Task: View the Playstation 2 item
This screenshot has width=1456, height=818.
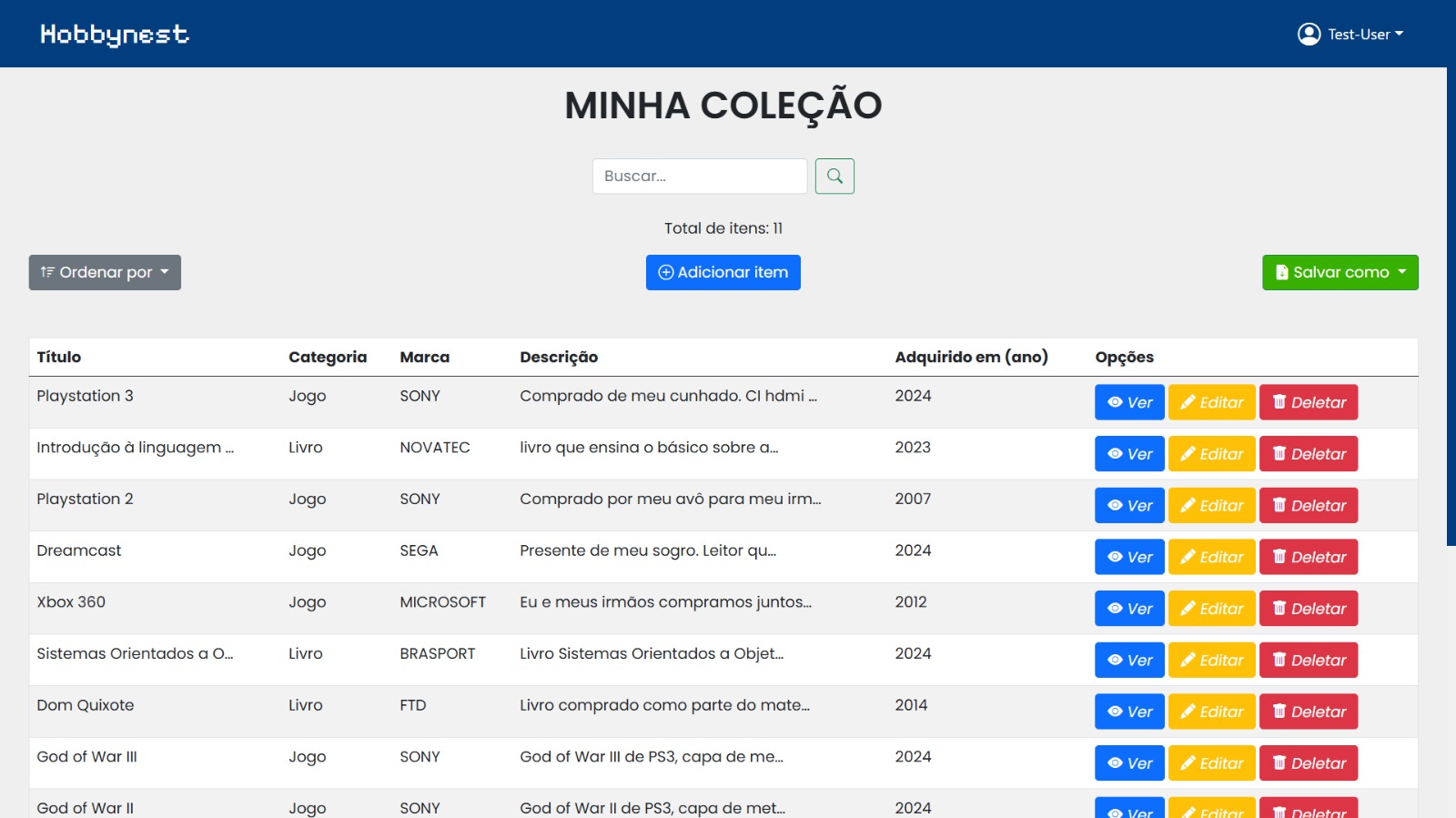Action: click(1129, 505)
